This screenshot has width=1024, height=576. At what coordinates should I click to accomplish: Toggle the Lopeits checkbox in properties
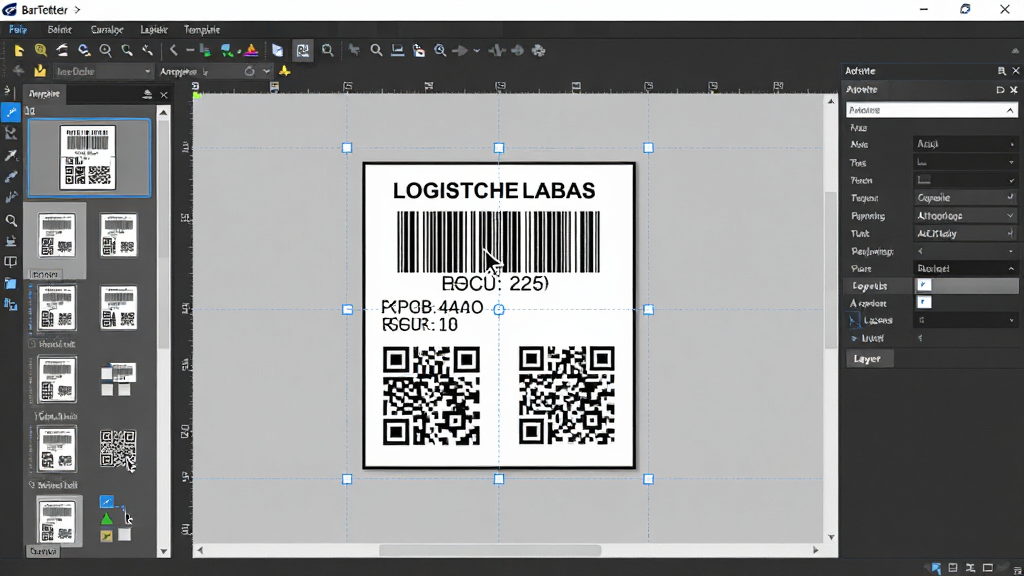[924, 285]
